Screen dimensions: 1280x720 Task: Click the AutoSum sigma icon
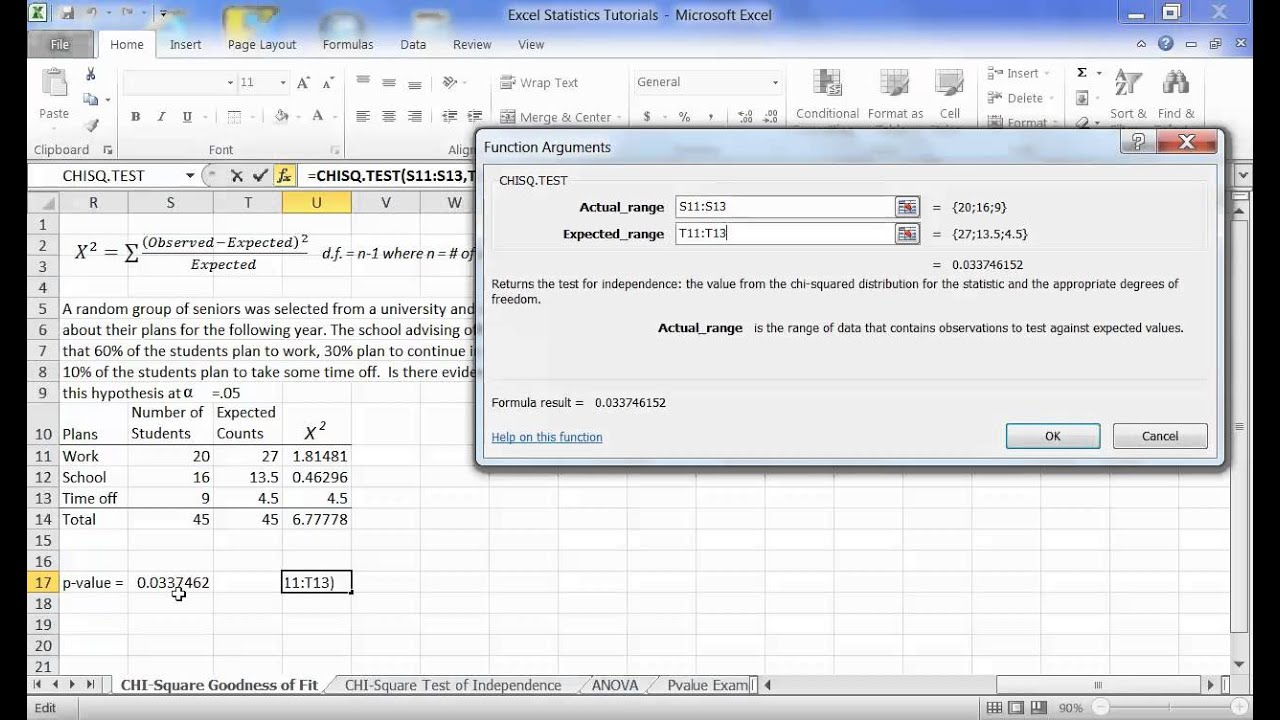coord(1082,73)
